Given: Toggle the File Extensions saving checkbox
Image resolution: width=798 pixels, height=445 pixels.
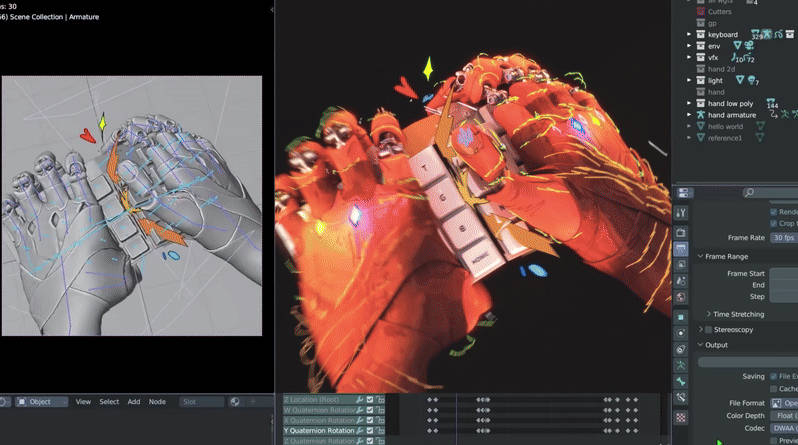Looking at the screenshot, I should tap(774, 376).
